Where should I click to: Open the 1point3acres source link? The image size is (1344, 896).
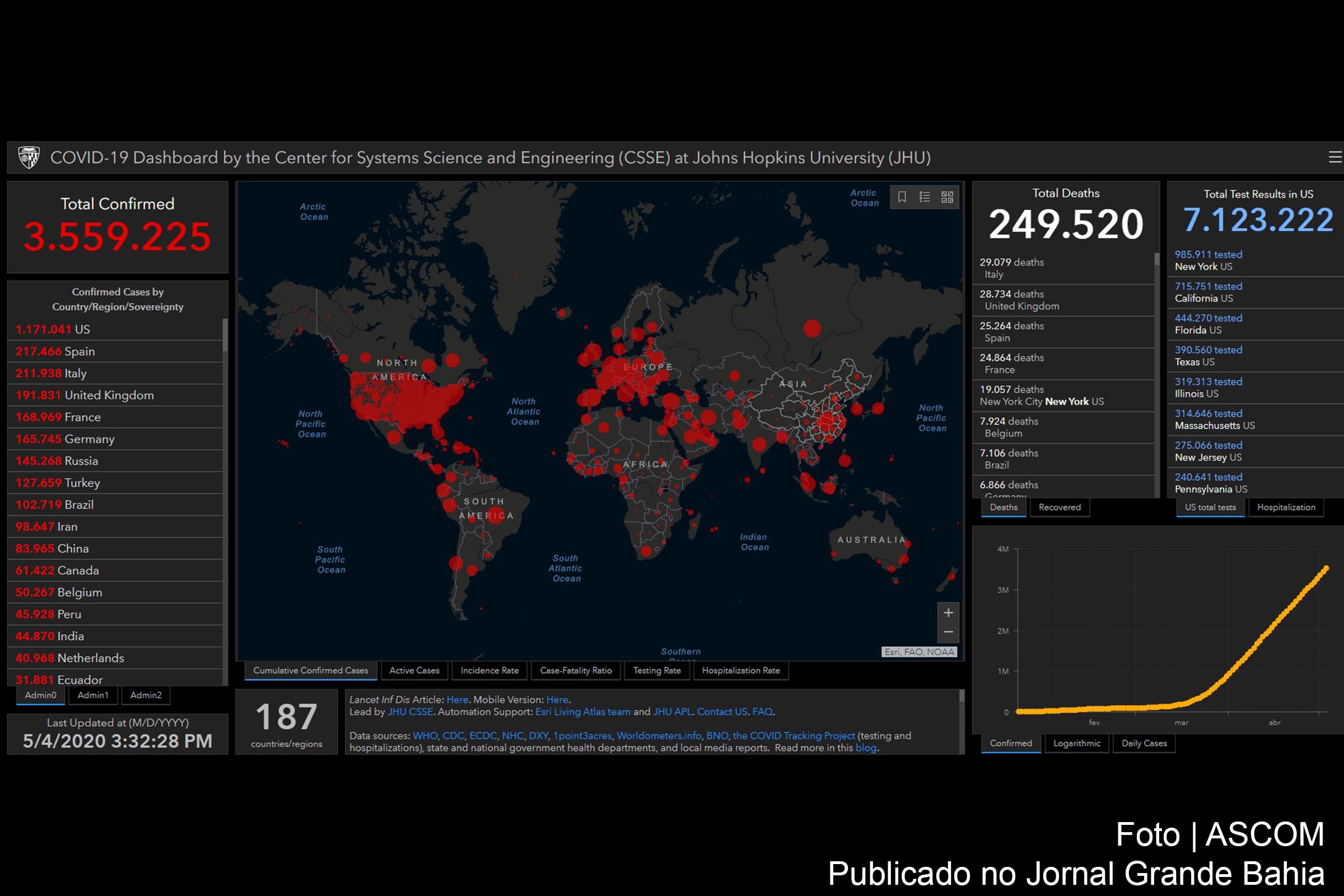point(582,735)
